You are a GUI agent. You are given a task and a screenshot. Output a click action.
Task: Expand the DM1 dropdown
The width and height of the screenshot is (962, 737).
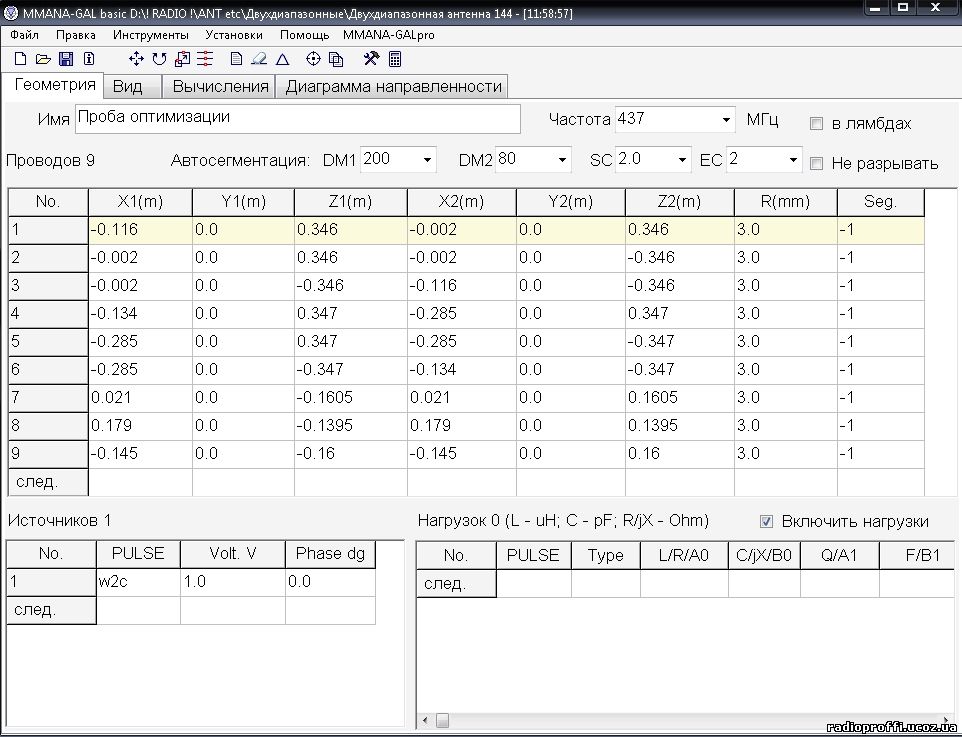(427, 160)
